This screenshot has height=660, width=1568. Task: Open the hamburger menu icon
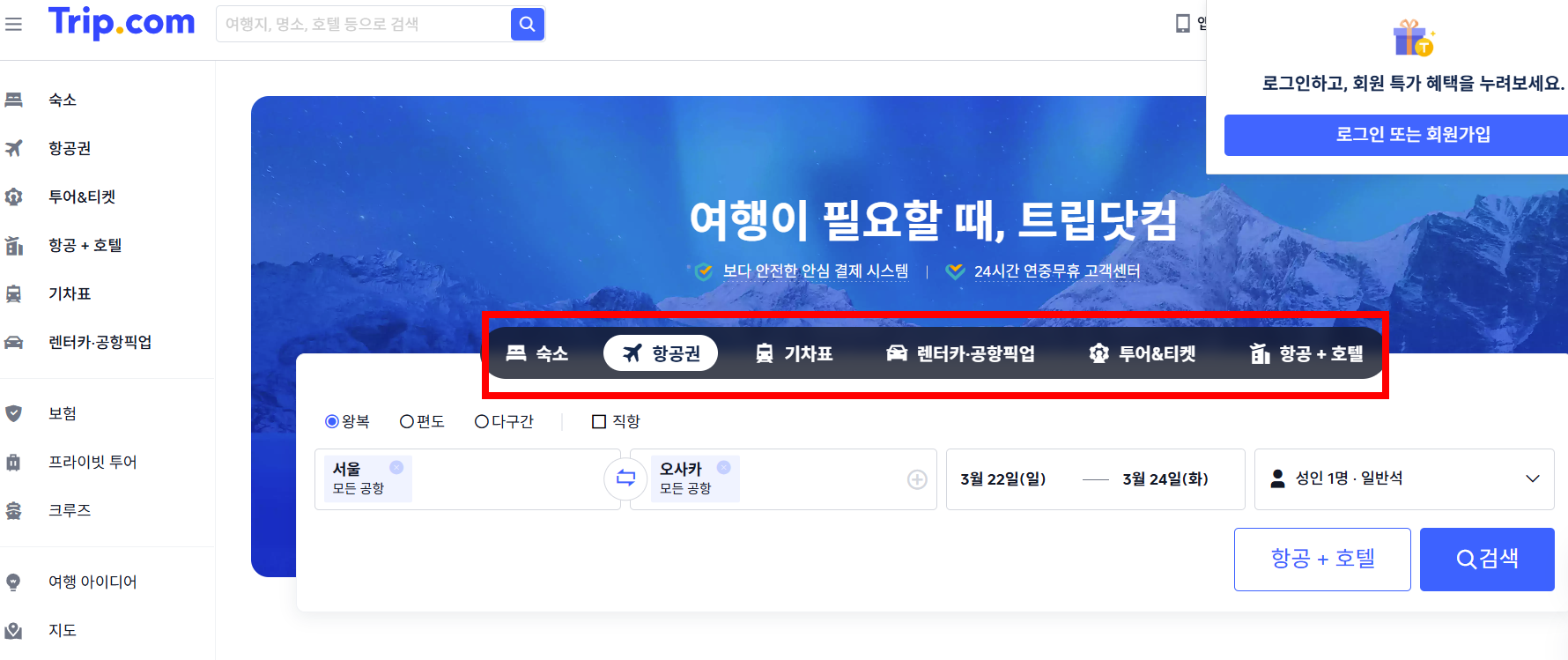pyautogui.click(x=13, y=24)
